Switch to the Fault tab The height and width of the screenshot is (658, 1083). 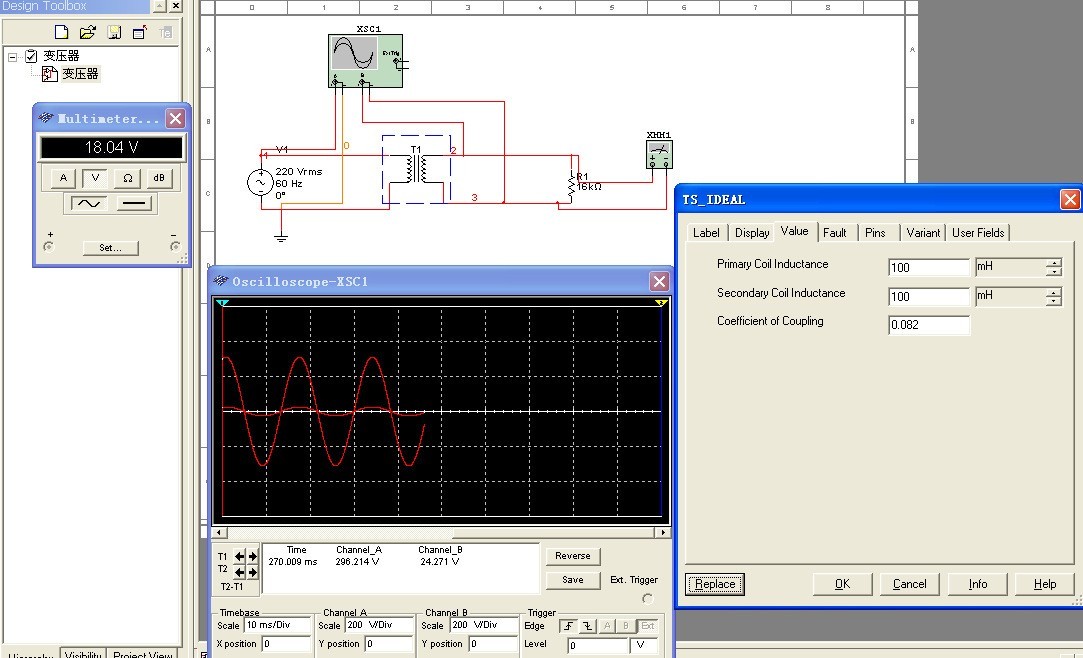[x=834, y=232]
